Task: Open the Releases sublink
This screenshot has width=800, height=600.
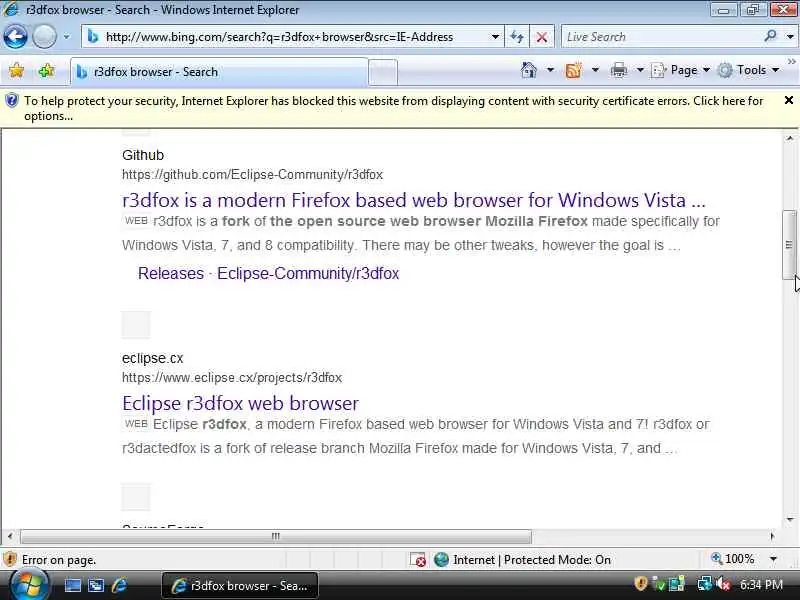Action: (171, 273)
